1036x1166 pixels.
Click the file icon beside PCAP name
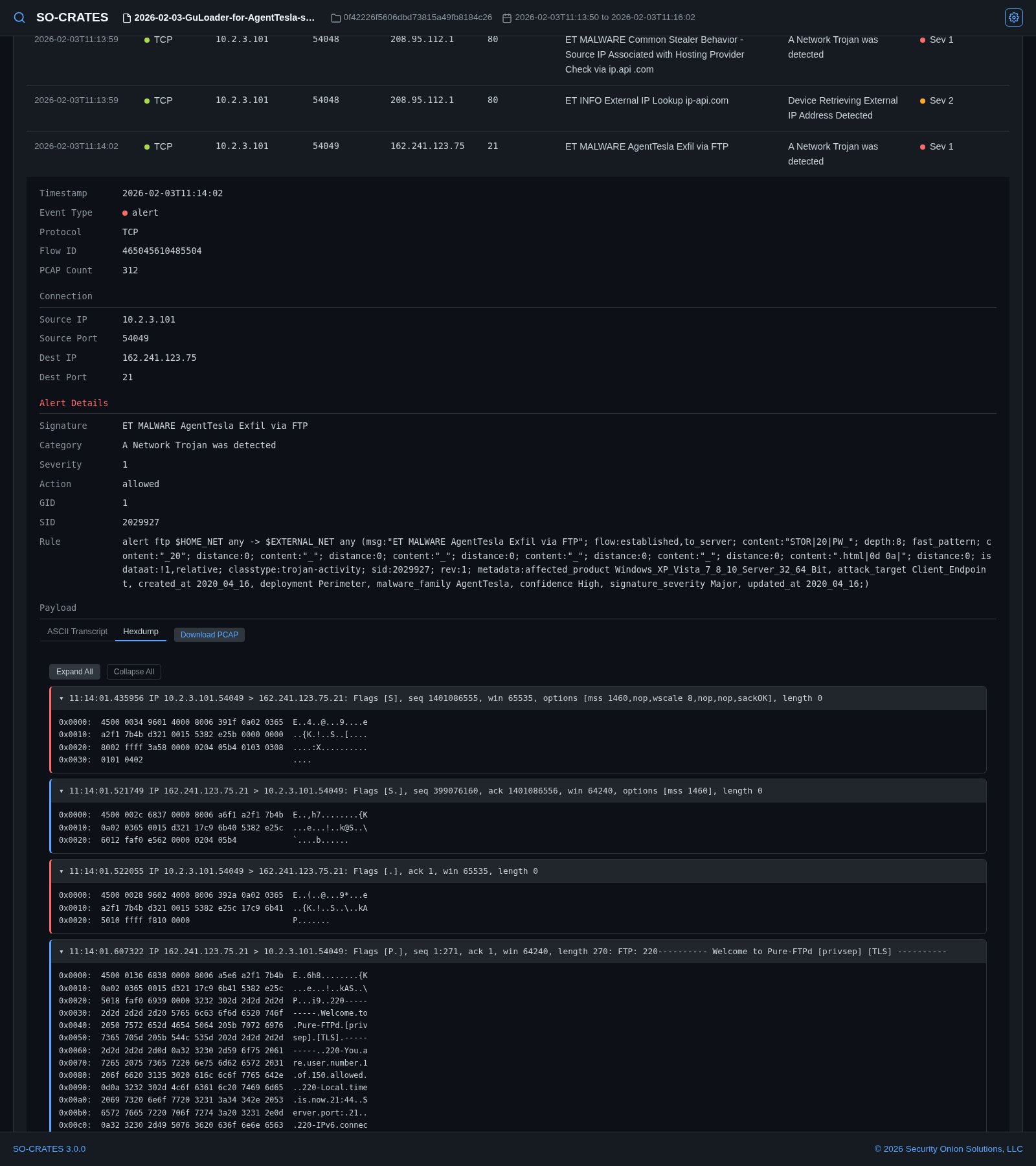[x=127, y=18]
